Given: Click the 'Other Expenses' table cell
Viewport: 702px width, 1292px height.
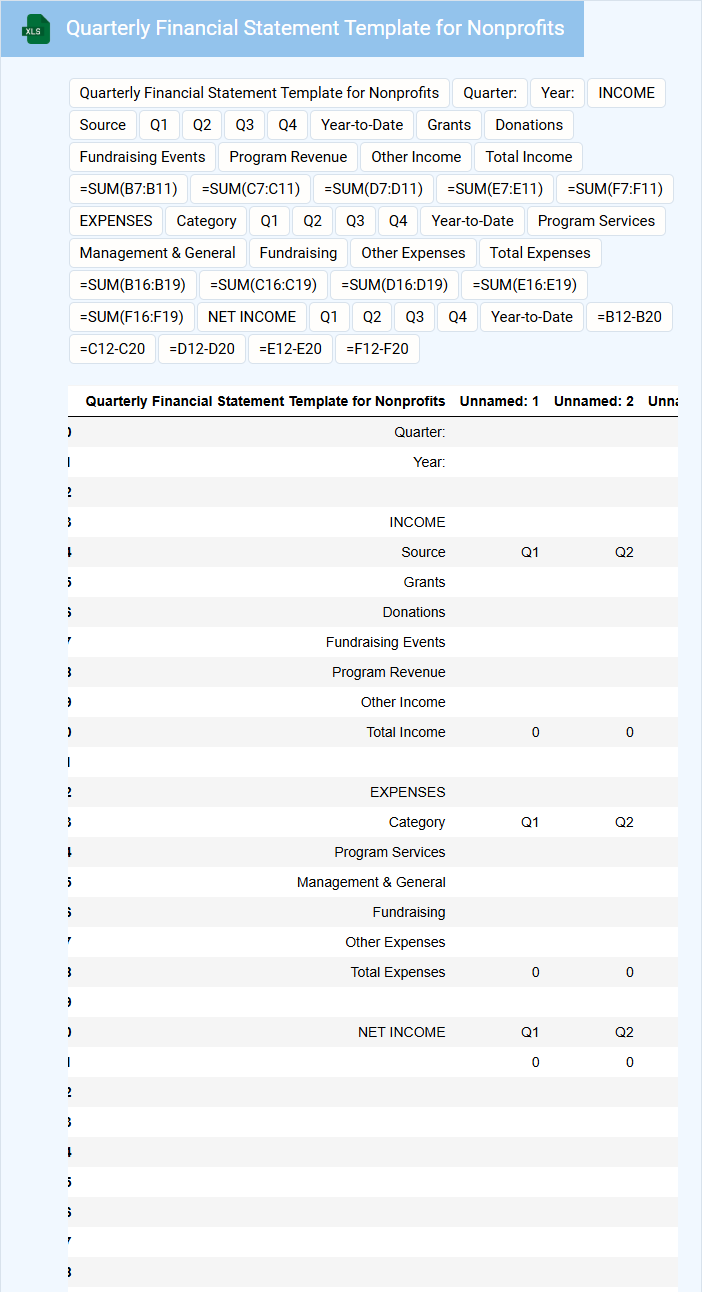Looking at the screenshot, I should point(396,942).
